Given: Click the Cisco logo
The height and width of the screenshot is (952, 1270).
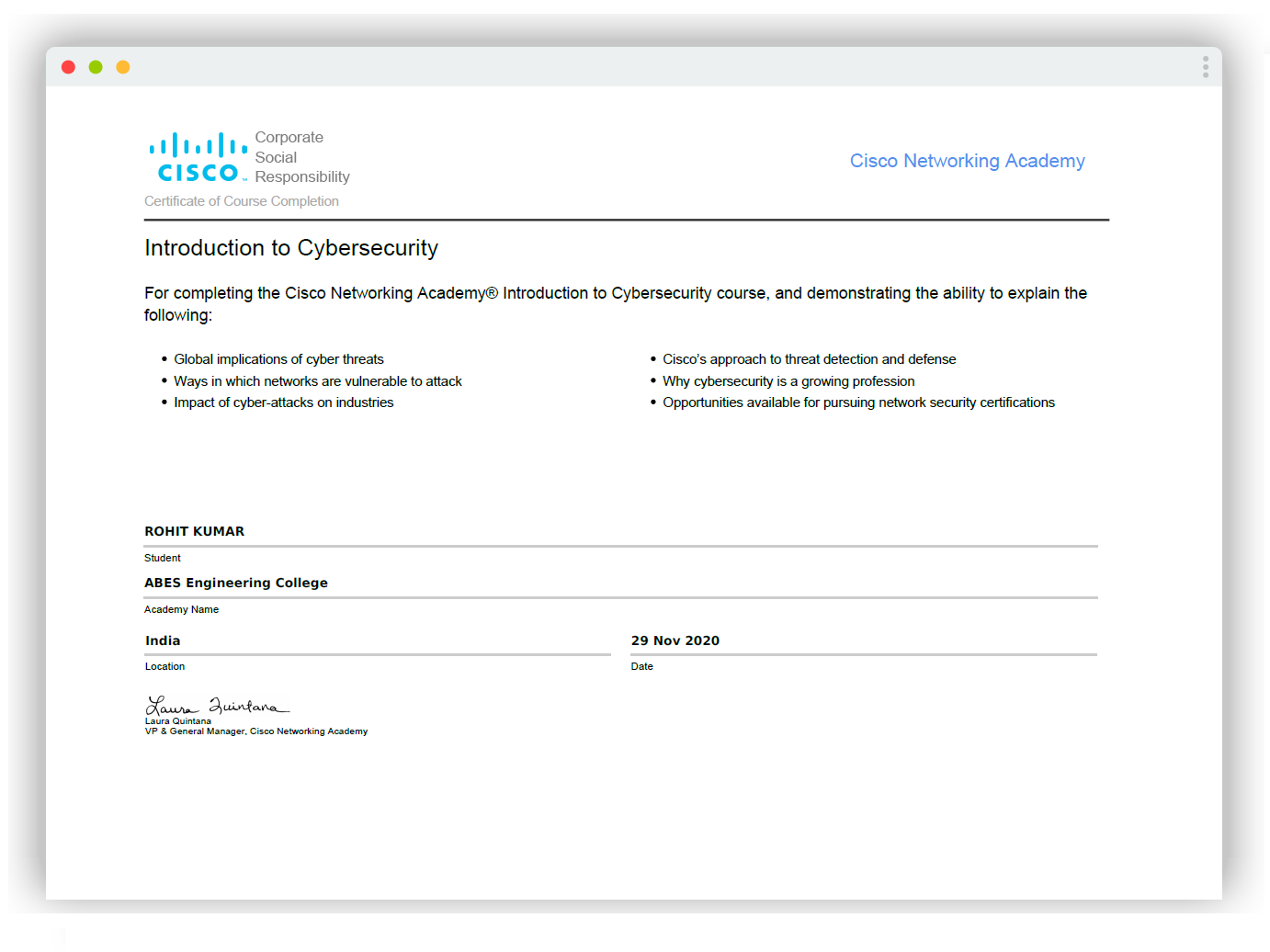Looking at the screenshot, I should point(198,158).
